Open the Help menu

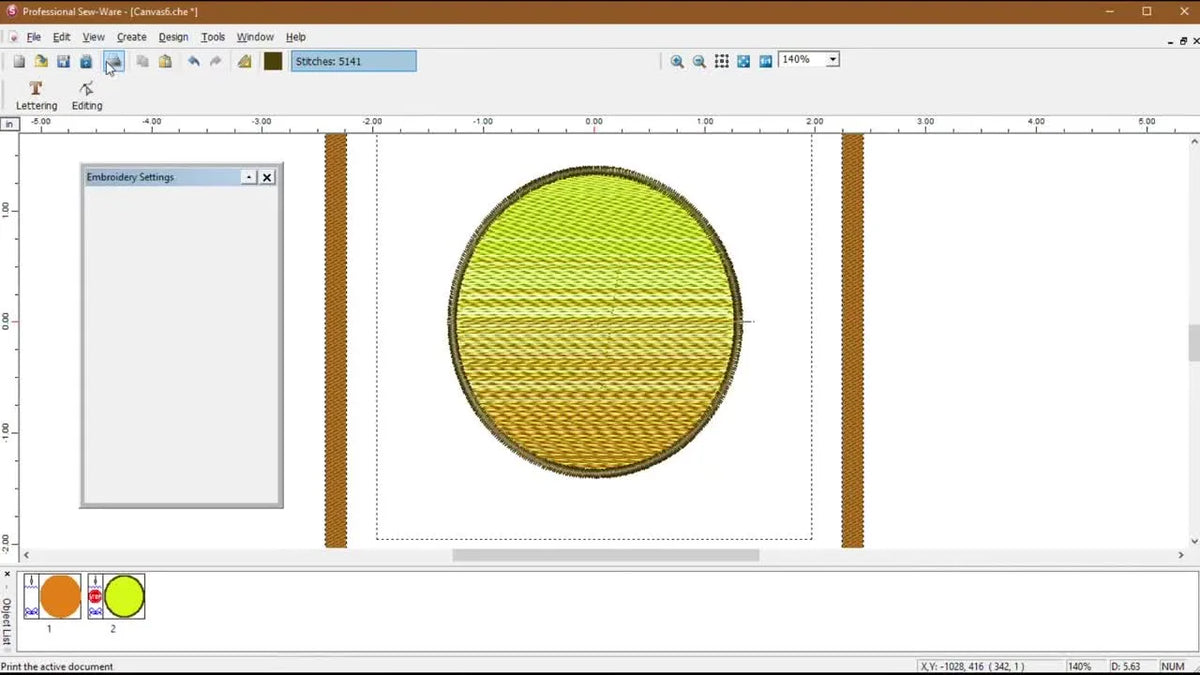point(296,37)
